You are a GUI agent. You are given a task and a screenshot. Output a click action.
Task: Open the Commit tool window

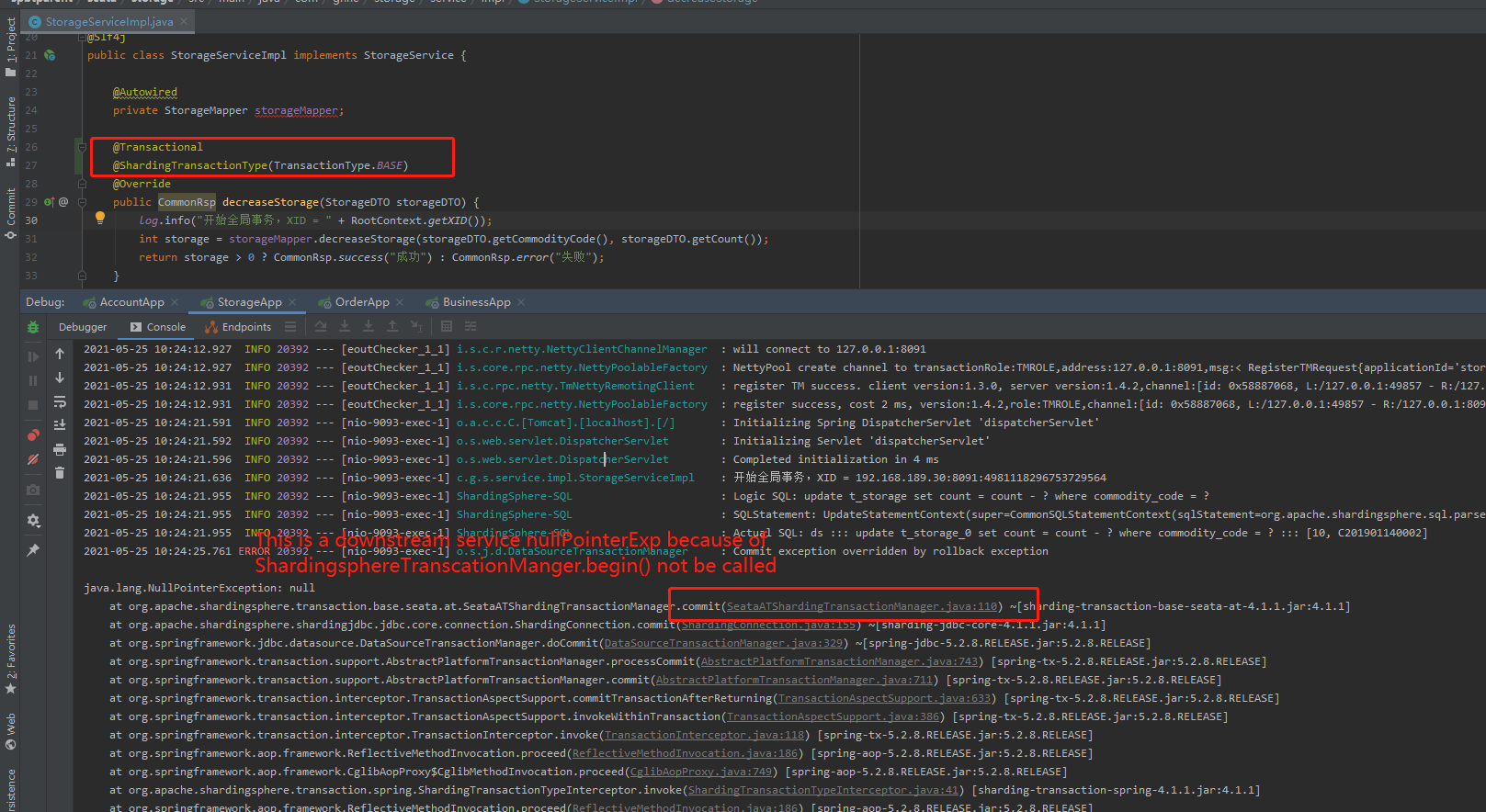11,213
